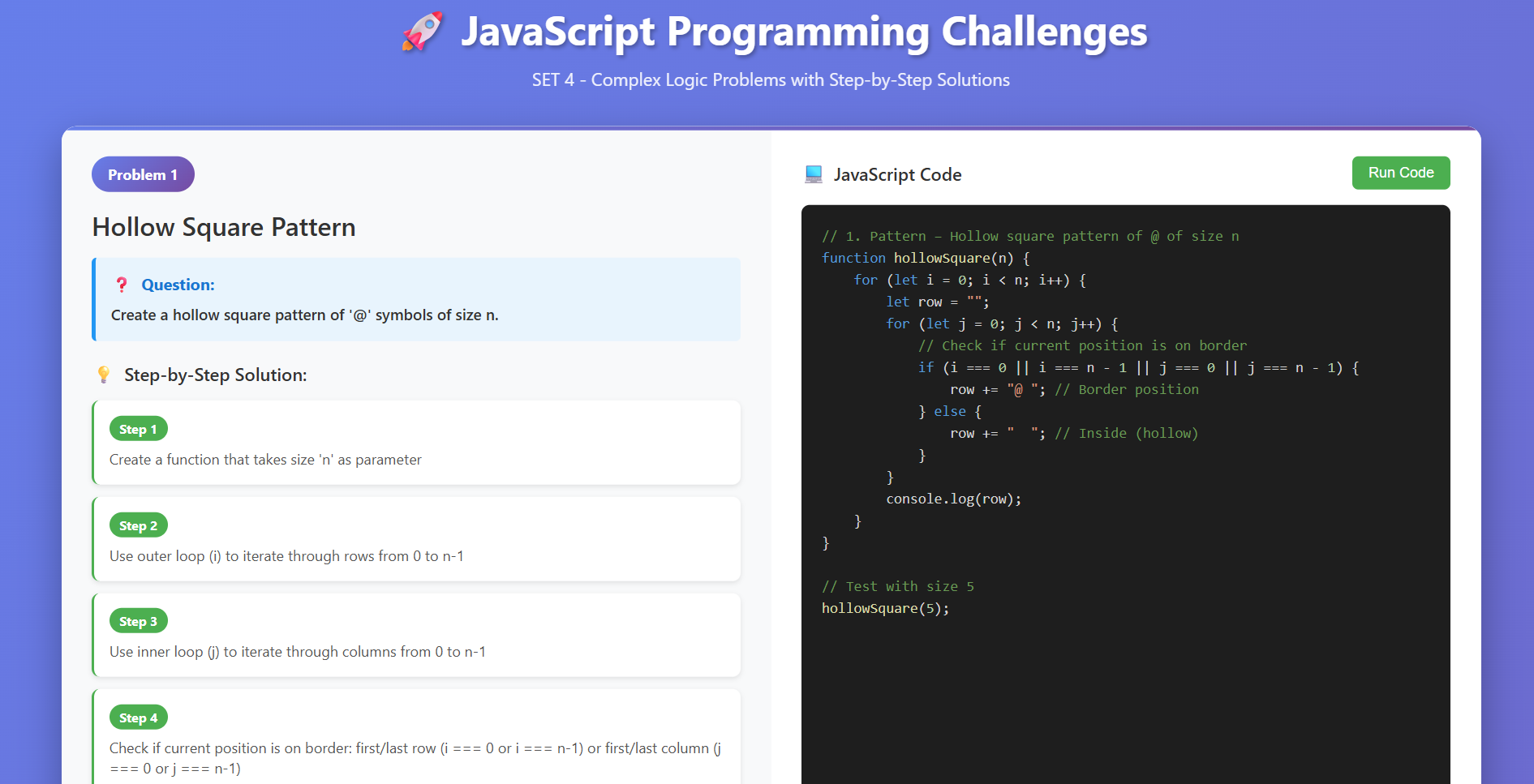Click the function hollowSquare(n) code line

pos(925,258)
